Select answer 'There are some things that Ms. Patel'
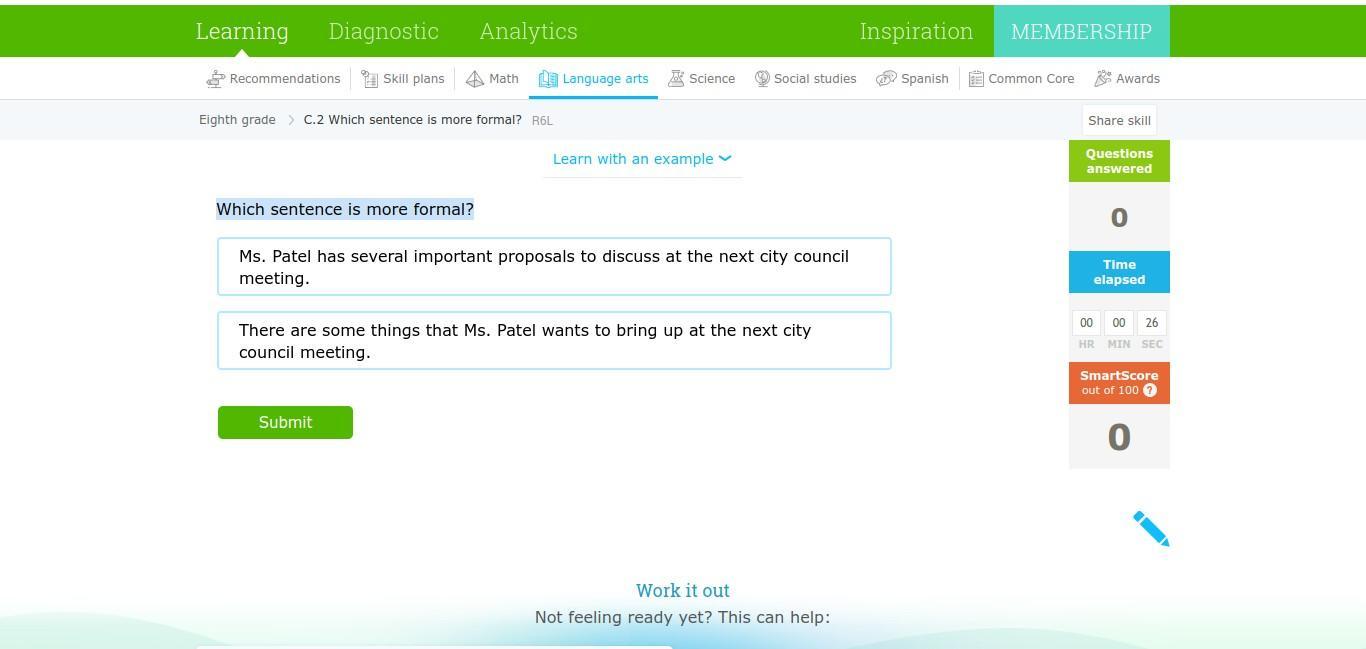 [554, 341]
